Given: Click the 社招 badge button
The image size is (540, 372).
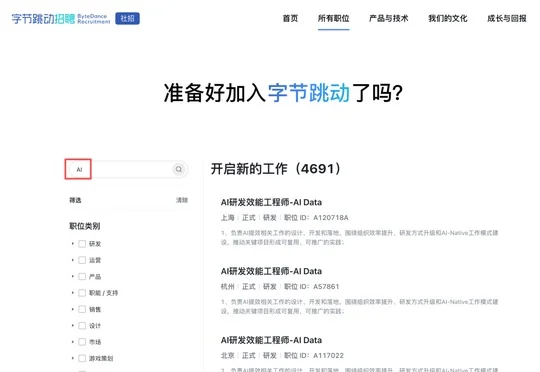Looking at the screenshot, I should [127, 19].
